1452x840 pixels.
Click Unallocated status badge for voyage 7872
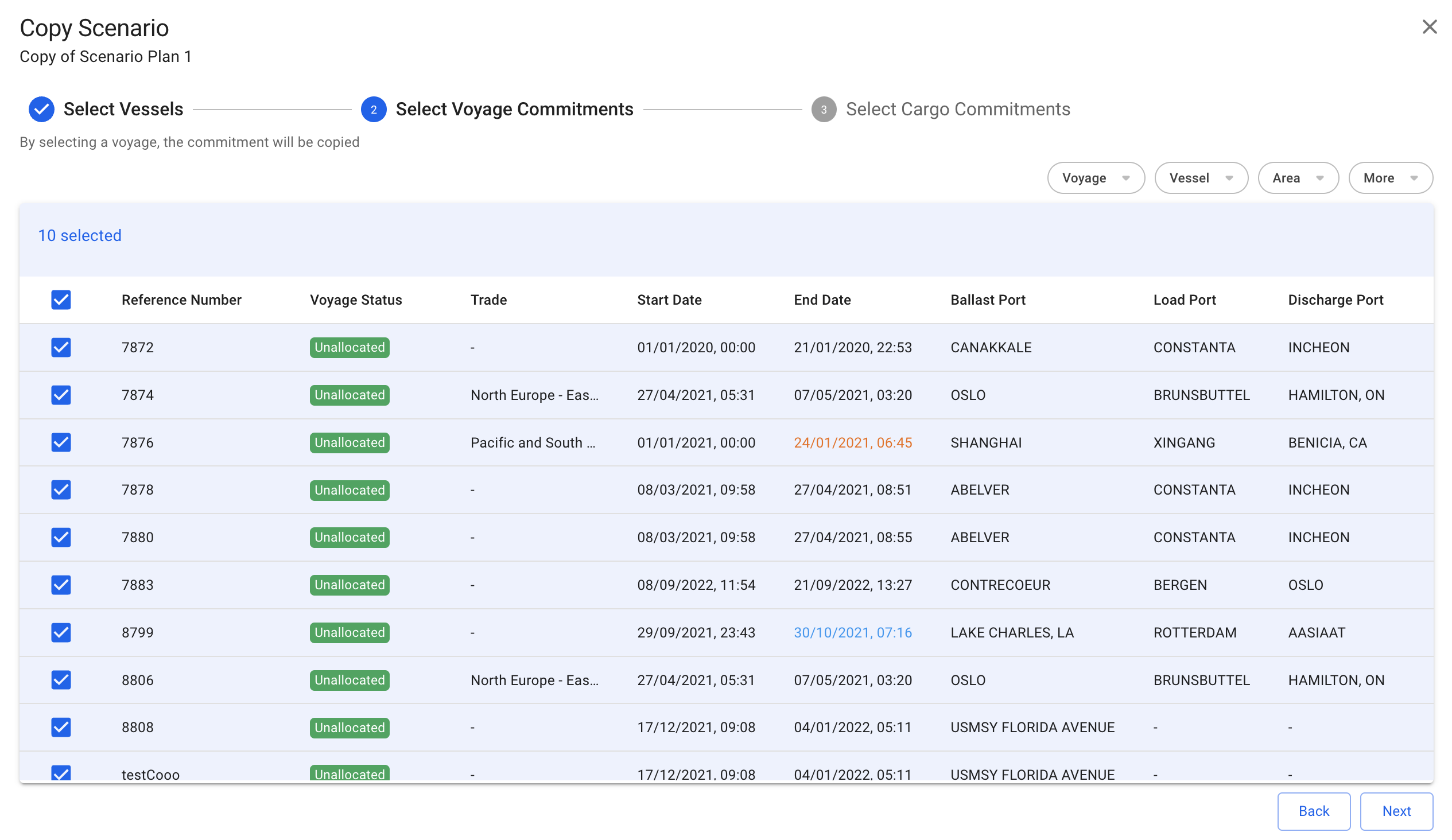(349, 347)
